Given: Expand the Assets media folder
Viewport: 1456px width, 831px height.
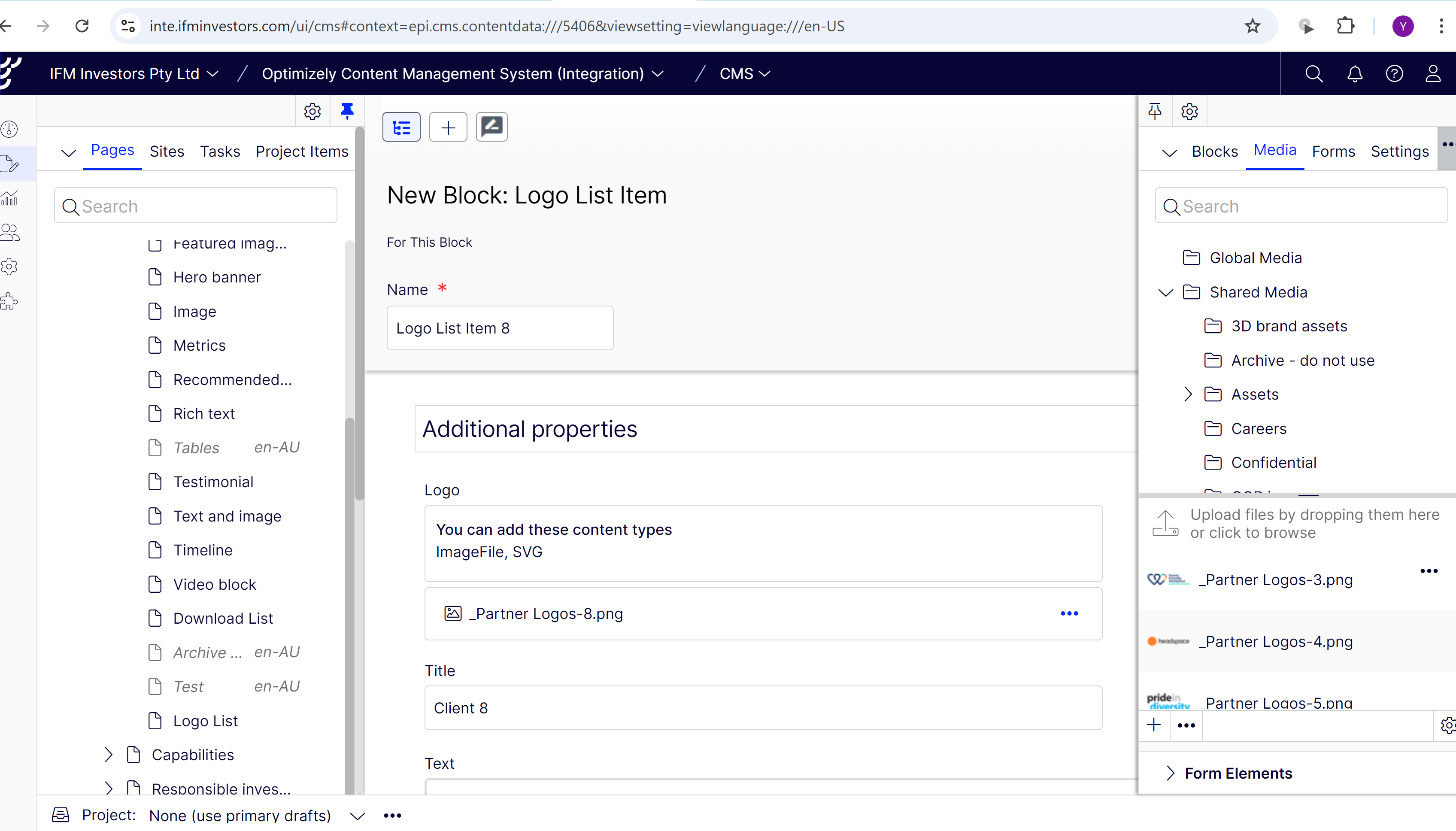Looking at the screenshot, I should (1188, 394).
